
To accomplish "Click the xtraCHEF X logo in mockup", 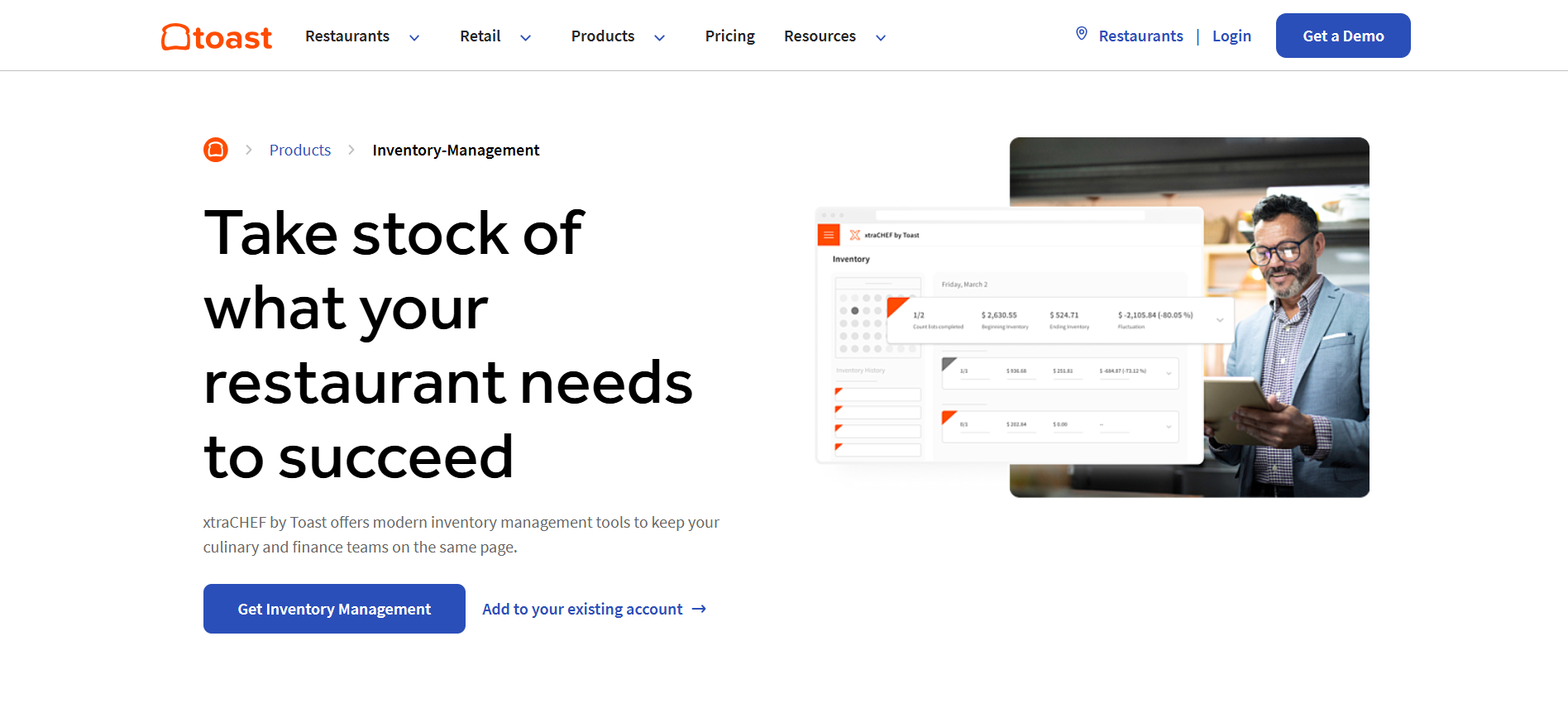I will click(x=855, y=235).
